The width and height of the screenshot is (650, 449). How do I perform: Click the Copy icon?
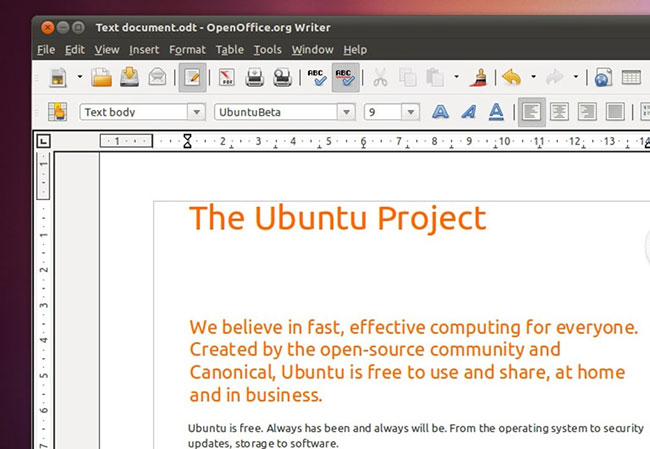tap(407, 78)
